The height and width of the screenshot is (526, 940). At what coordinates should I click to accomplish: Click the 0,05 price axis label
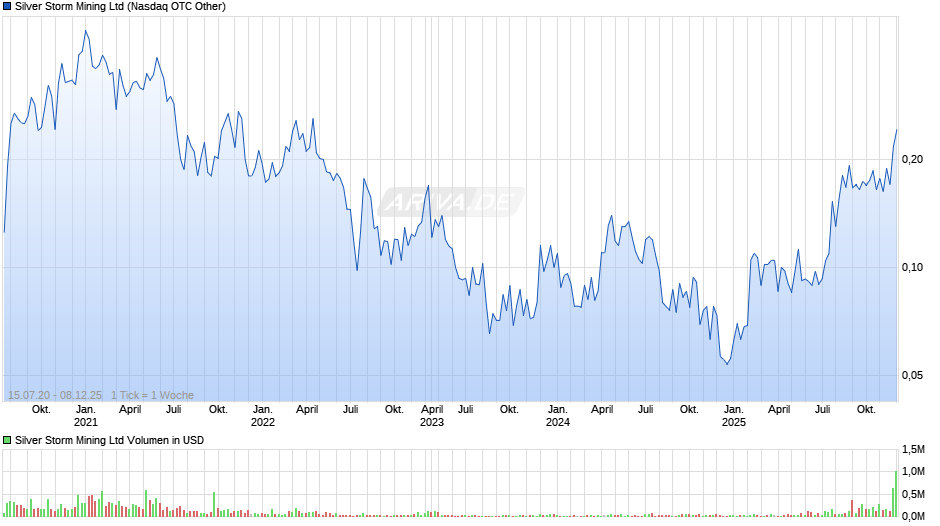[x=912, y=375]
